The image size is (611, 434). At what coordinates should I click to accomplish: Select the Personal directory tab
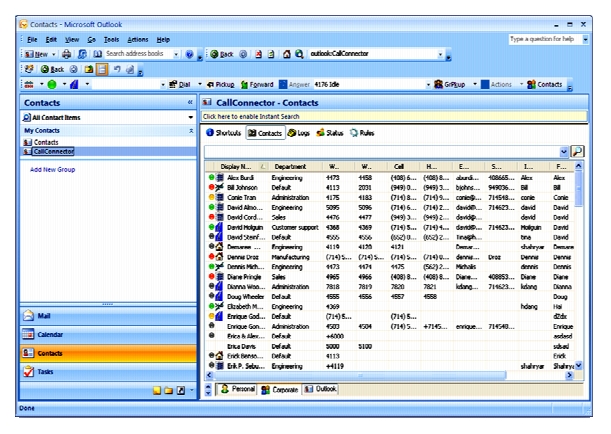(x=237, y=389)
